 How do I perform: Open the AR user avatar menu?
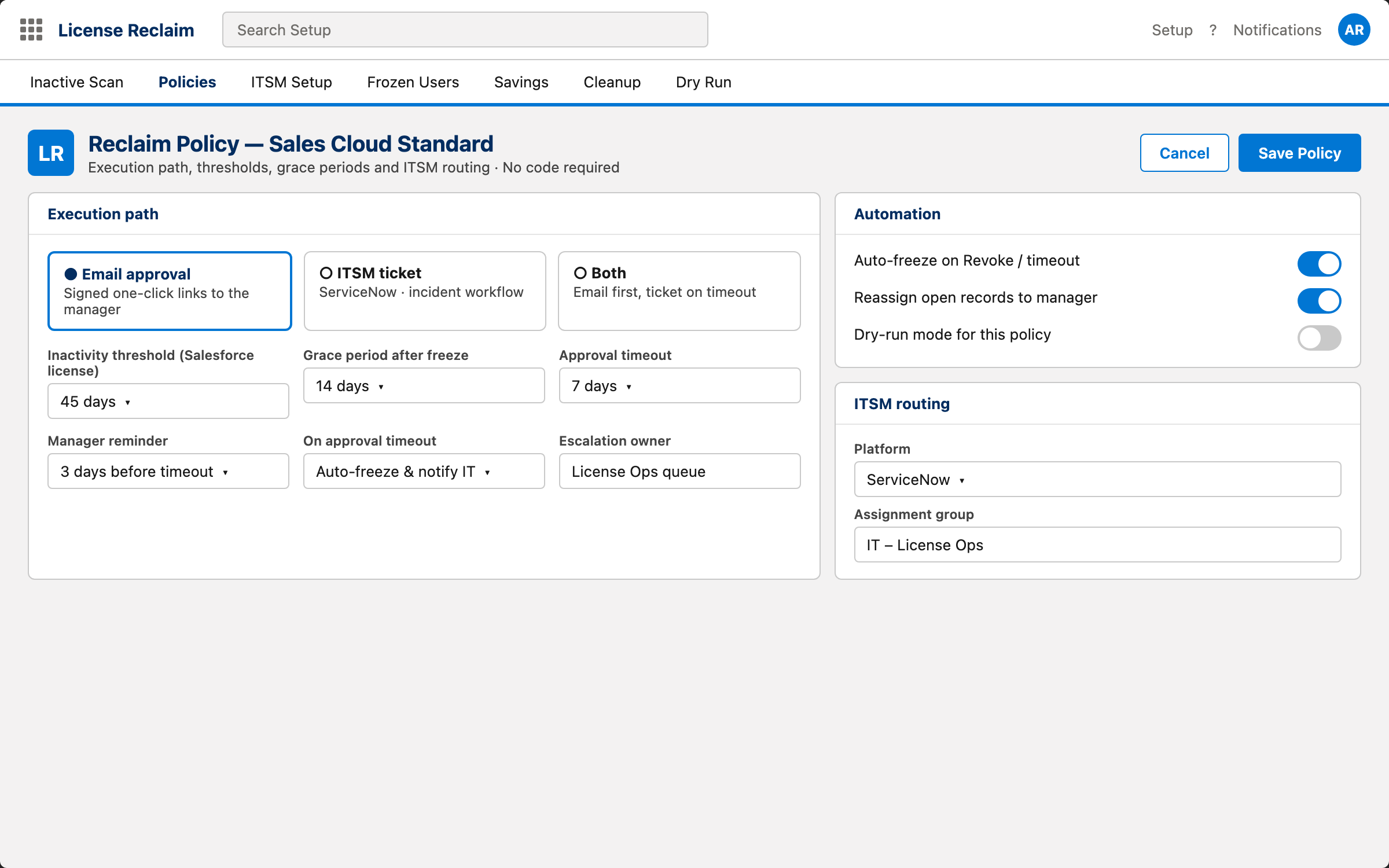click(1354, 30)
